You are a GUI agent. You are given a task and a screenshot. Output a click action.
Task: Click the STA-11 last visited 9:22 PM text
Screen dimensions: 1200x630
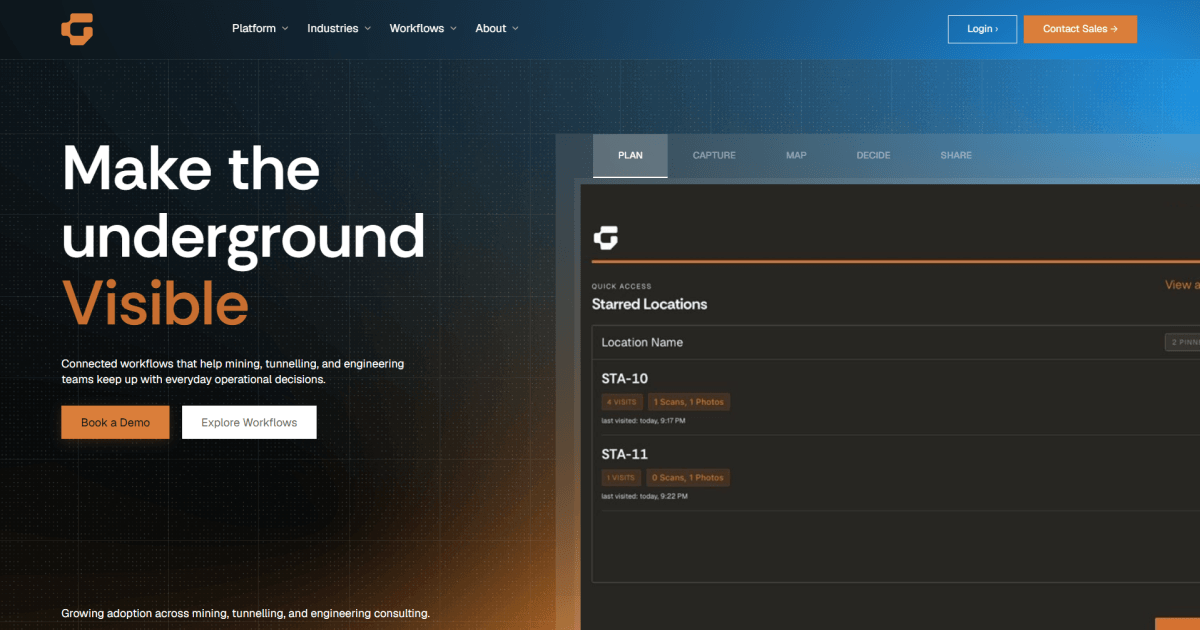(643, 497)
